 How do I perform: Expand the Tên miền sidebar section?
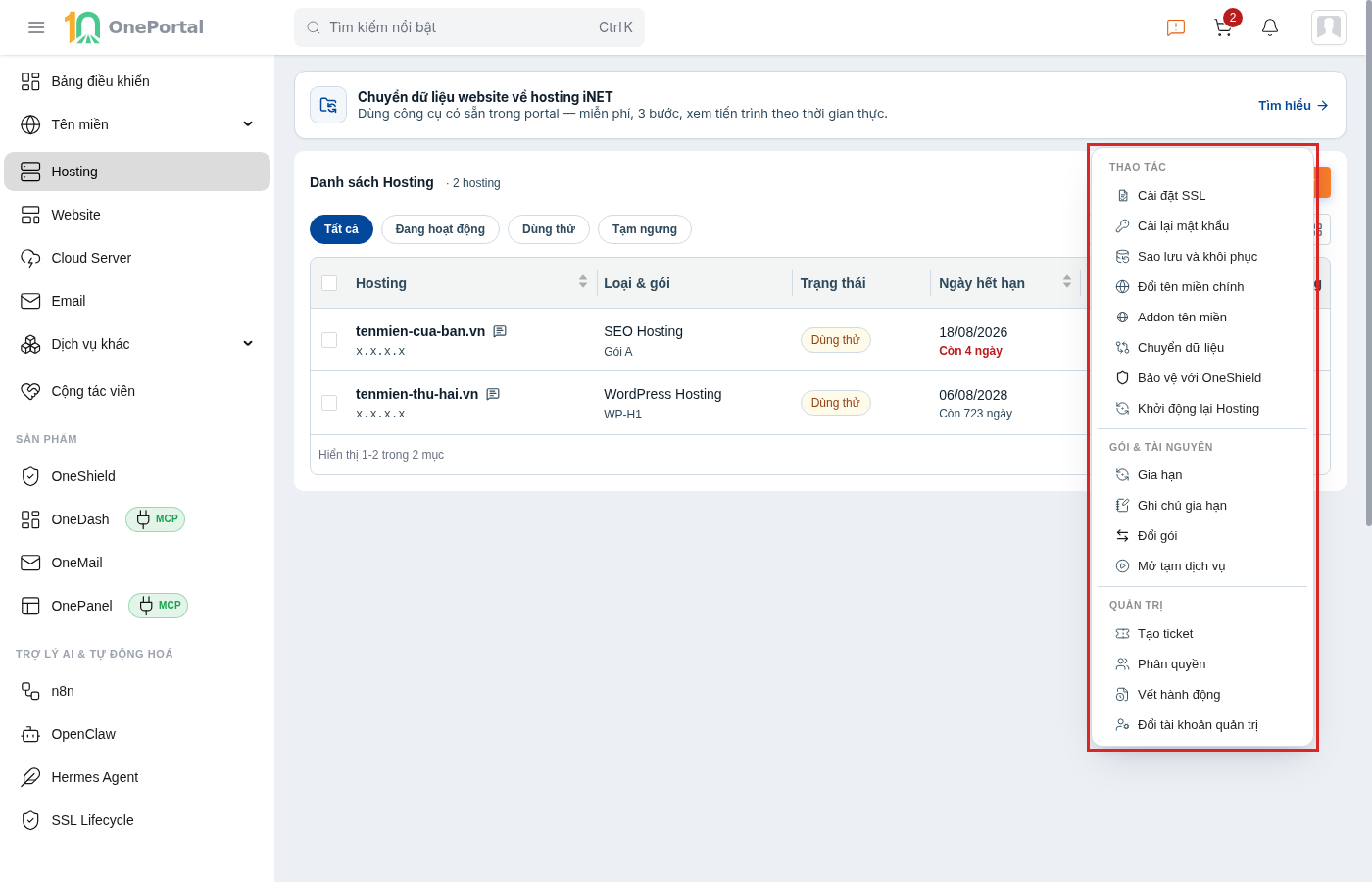[137, 124]
